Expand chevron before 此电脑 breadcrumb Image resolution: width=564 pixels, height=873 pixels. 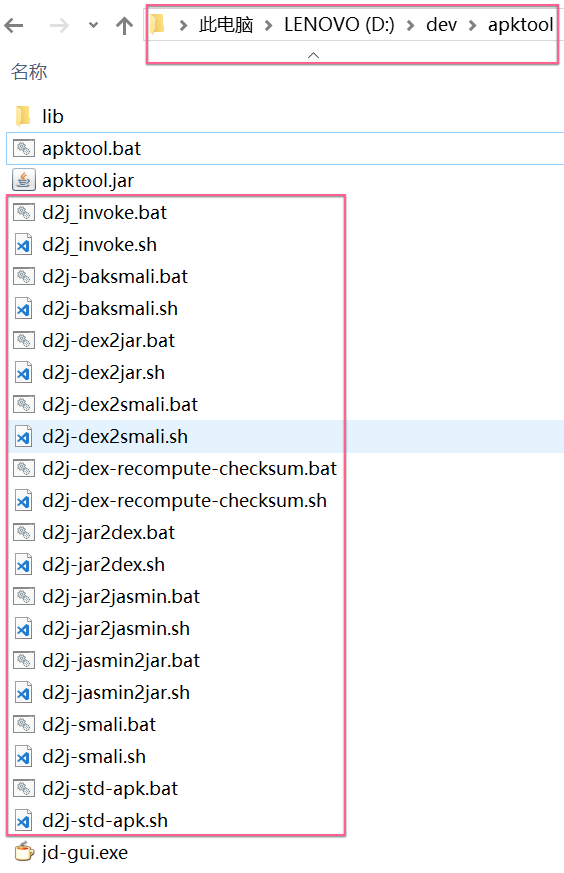183,25
